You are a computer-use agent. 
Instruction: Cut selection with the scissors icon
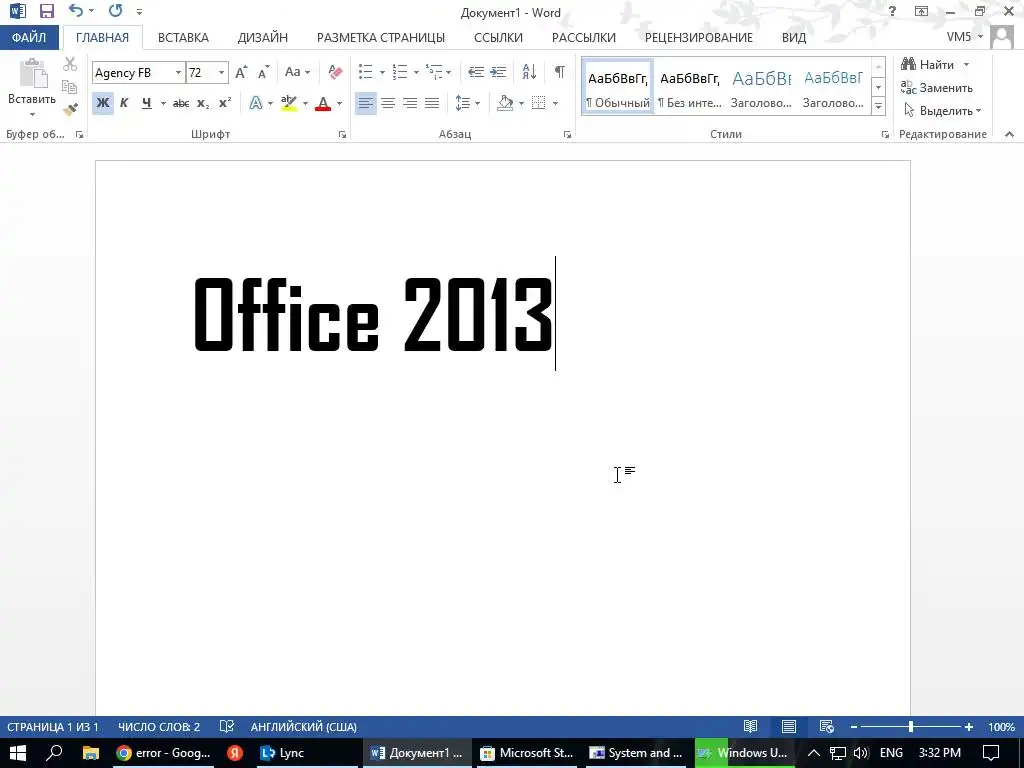(x=70, y=64)
